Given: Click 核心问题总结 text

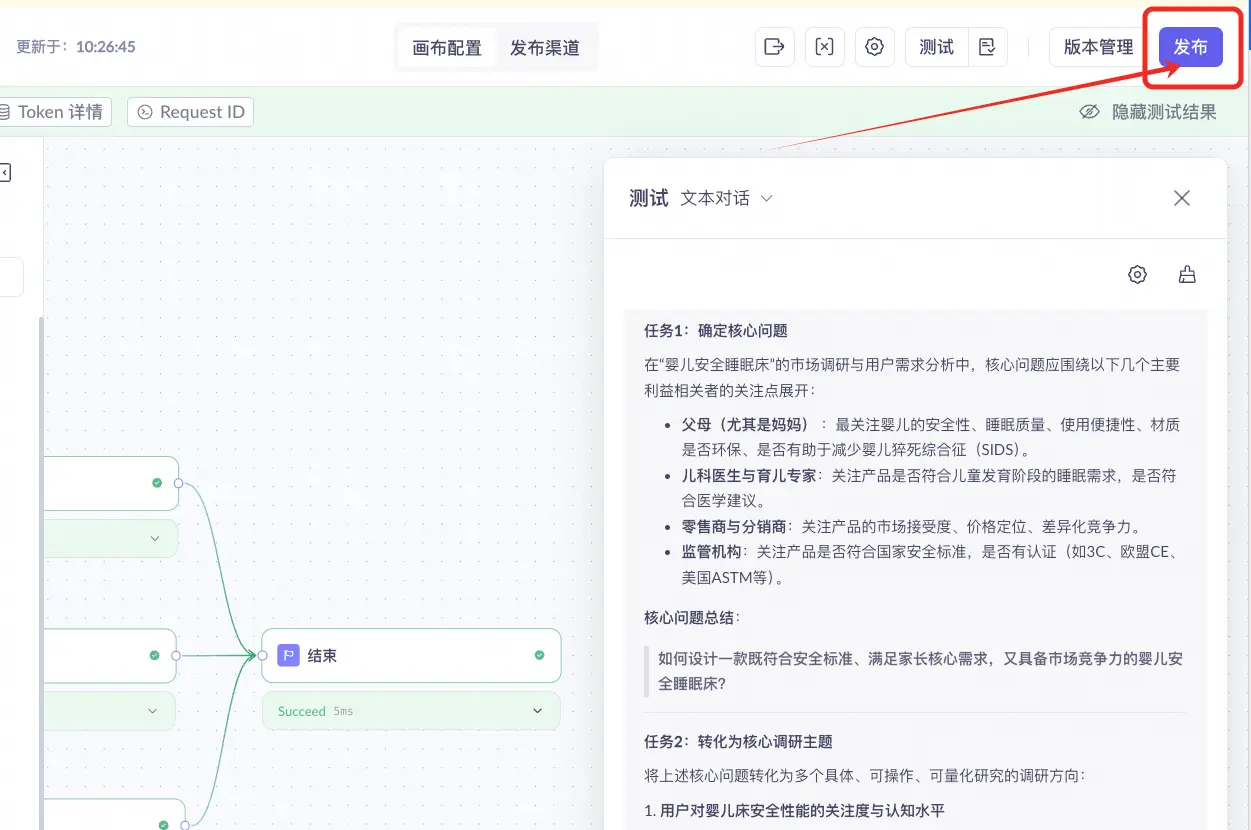Looking at the screenshot, I should click(x=693, y=617).
